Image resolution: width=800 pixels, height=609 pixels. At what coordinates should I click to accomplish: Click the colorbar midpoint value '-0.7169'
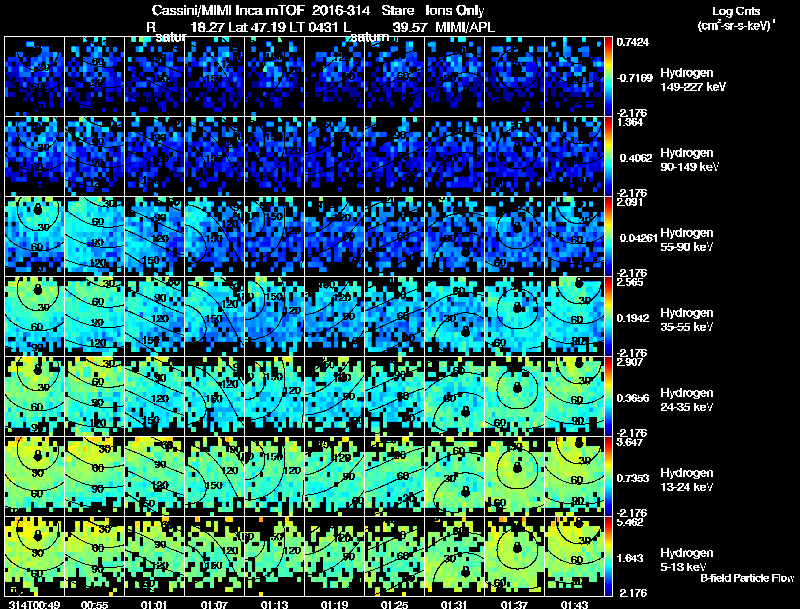[635, 78]
